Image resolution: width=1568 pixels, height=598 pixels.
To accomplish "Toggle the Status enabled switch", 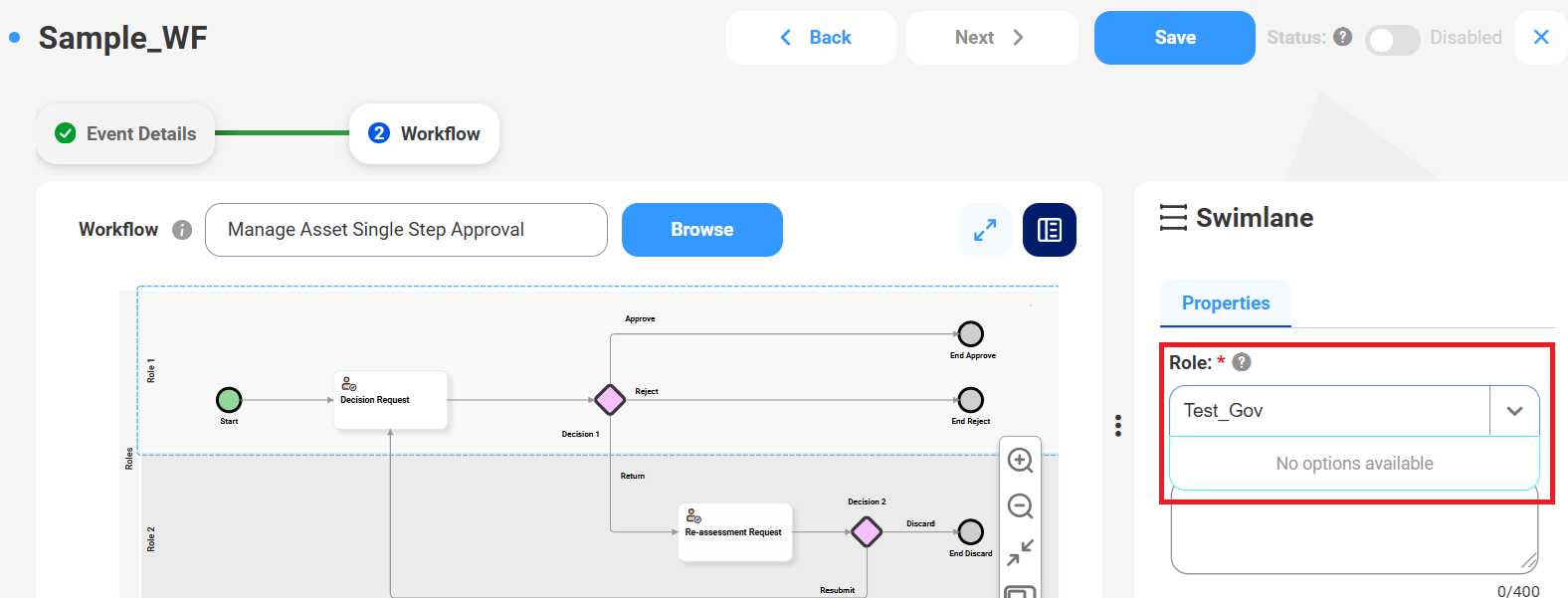I will [x=1392, y=40].
